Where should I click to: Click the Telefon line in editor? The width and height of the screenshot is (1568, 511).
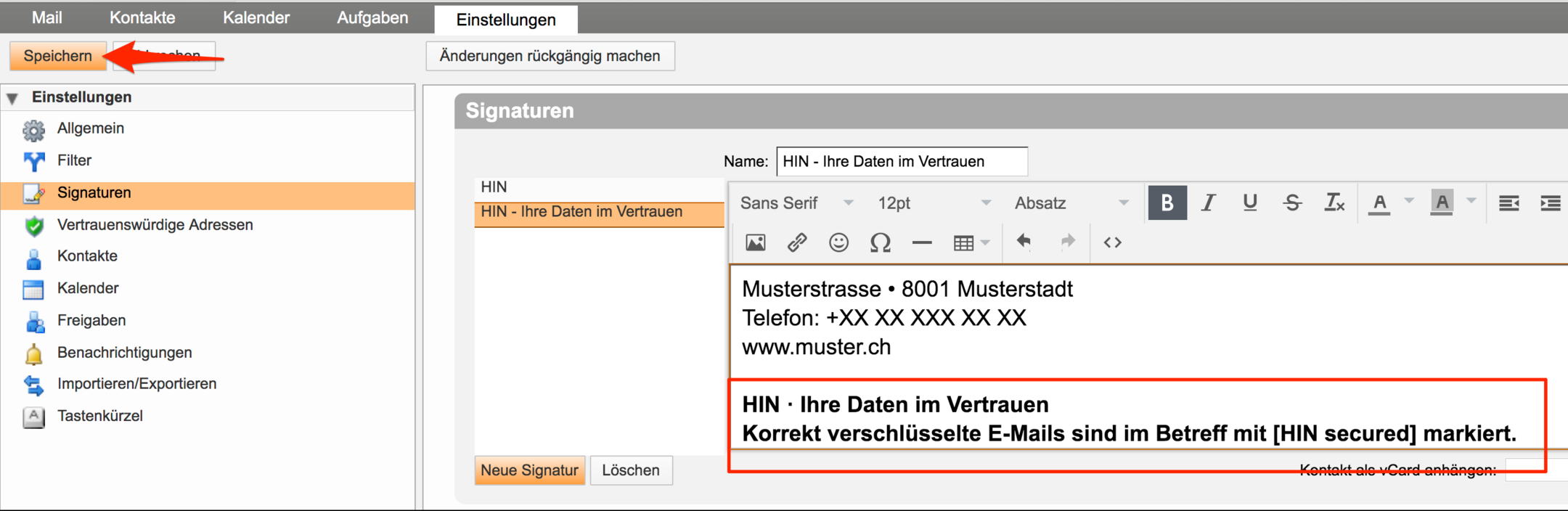click(x=884, y=318)
